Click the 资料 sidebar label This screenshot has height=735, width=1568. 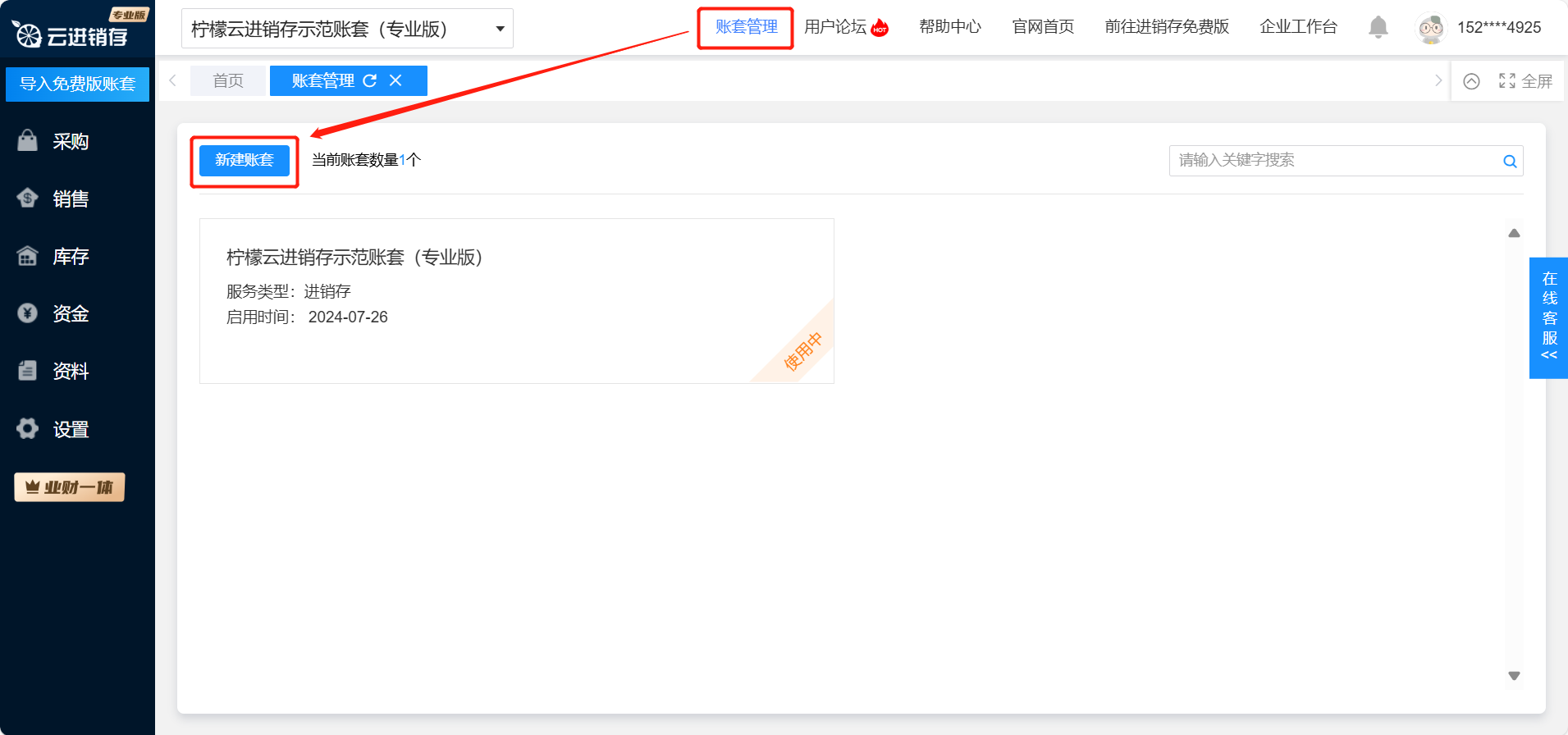[x=71, y=372]
